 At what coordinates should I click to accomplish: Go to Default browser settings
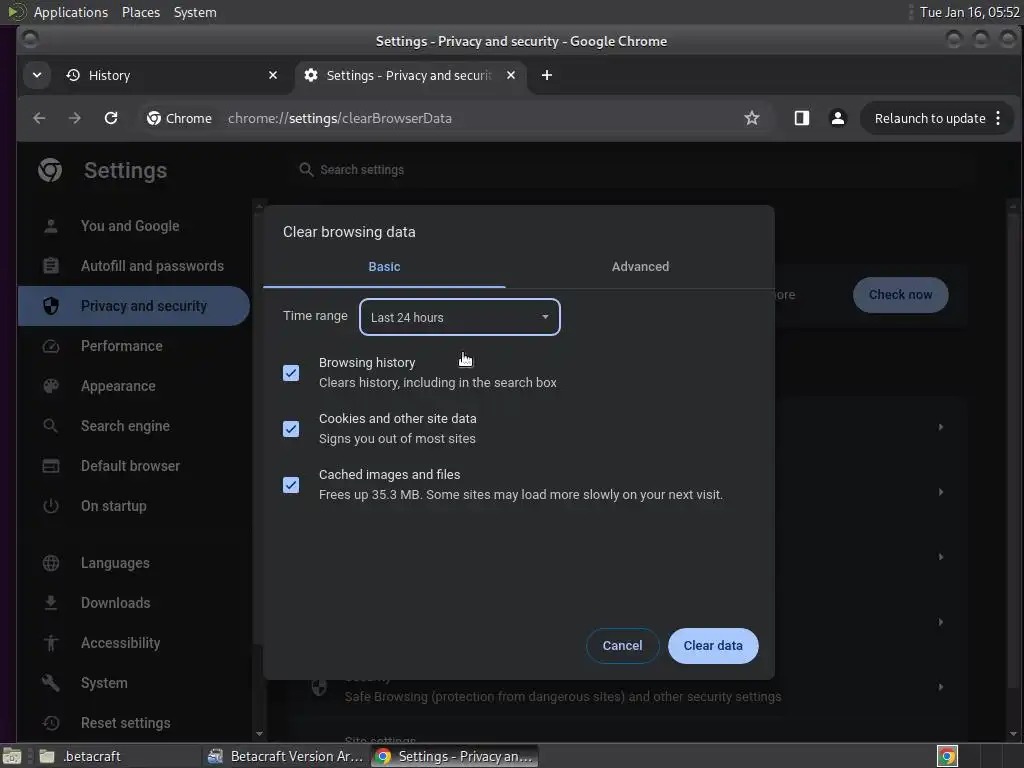pos(134,466)
